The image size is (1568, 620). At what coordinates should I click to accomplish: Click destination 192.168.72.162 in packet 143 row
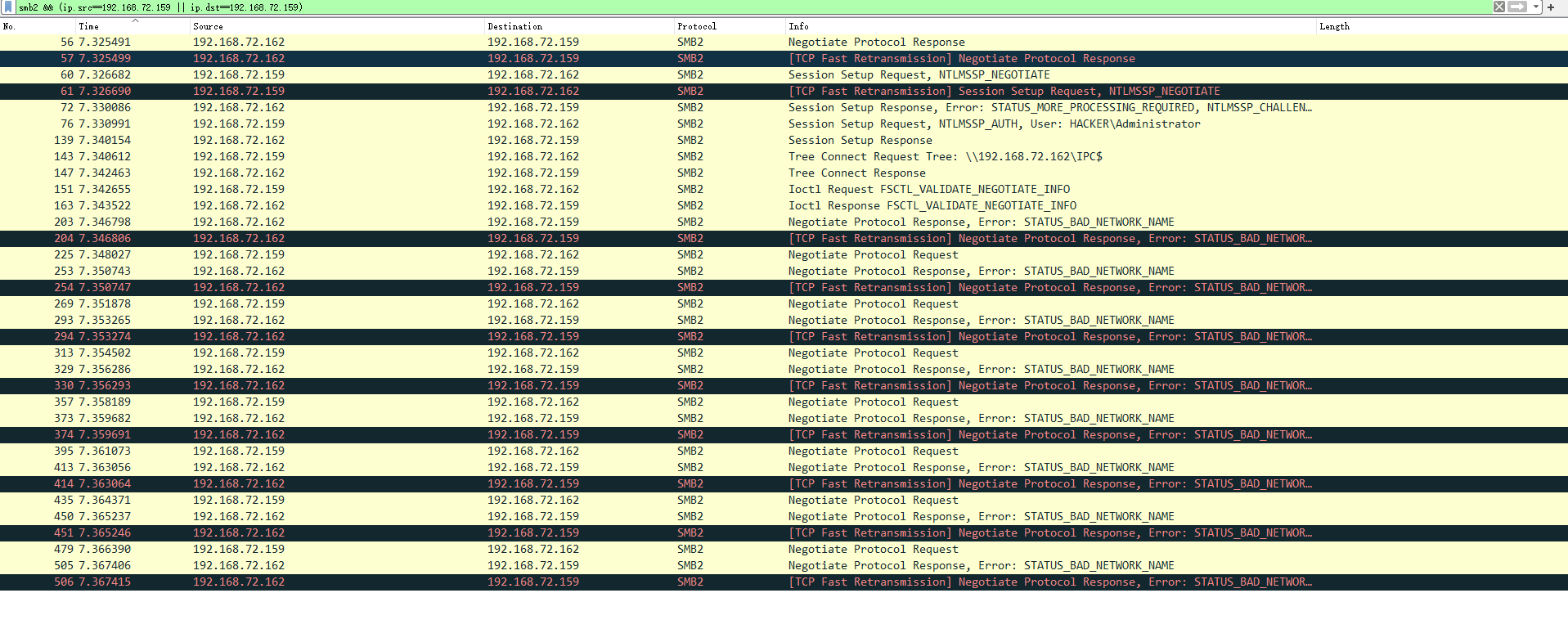[533, 157]
